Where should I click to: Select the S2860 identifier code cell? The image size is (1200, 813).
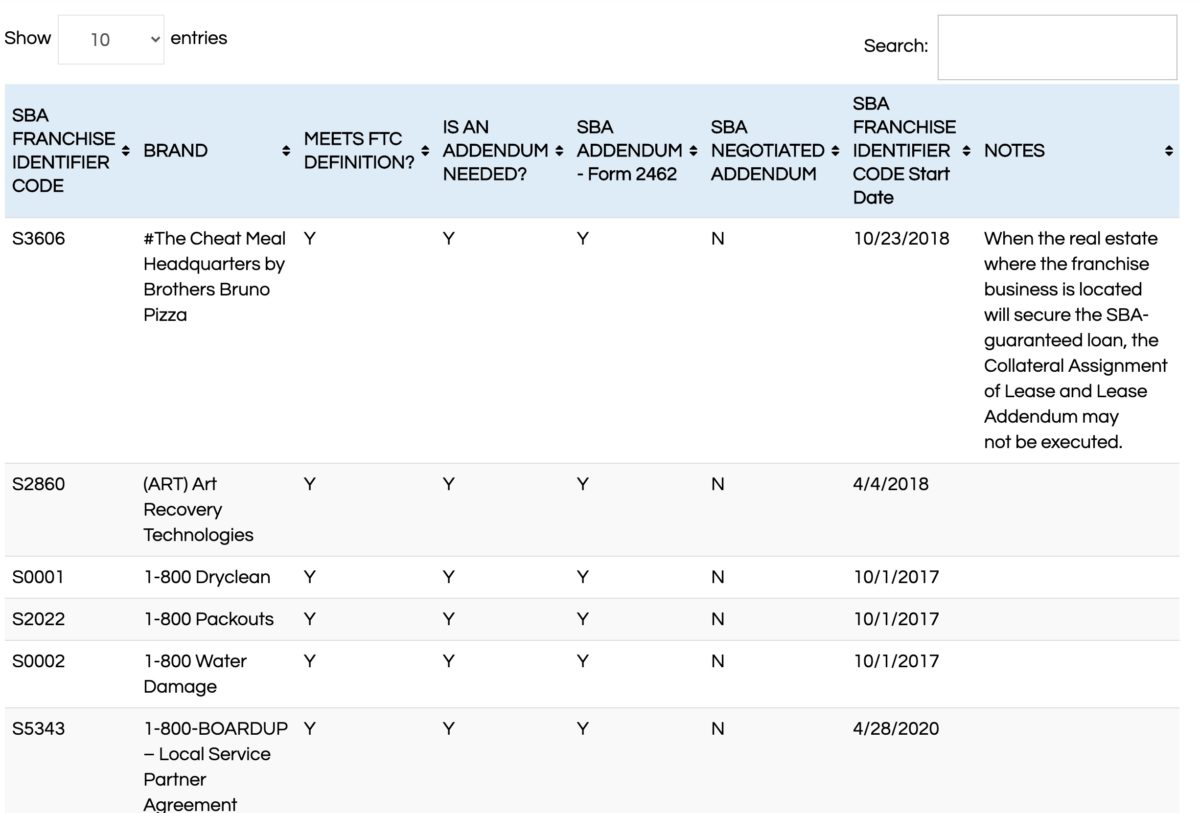38,484
